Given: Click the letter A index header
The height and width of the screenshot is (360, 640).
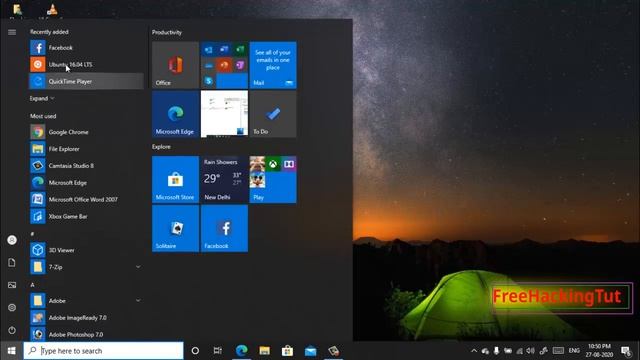Looking at the screenshot, I should click(x=32, y=284).
